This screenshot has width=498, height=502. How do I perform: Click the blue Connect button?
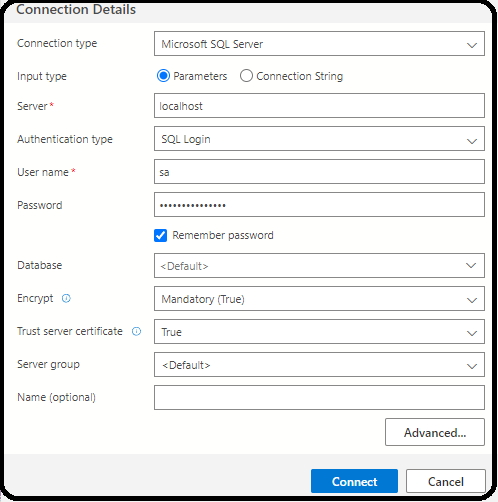click(x=354, y=481)
